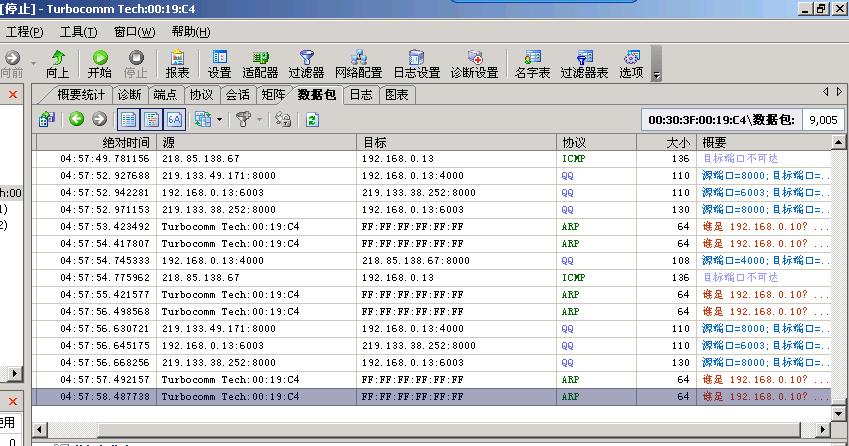This screenshot has width=849, height=446.
Task: Go to previous packet with green back arrow
Action: 76,119
